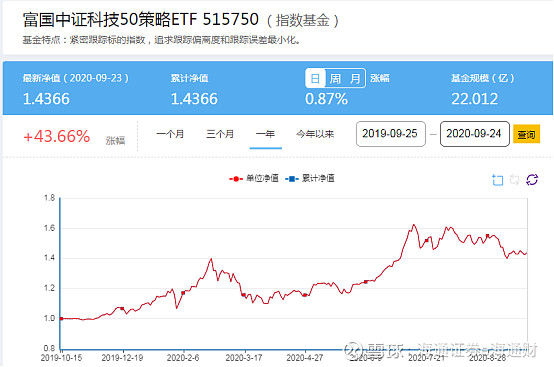Toggle the 单位净值 legend series
The height and width of the screenshot is (367, 554).
254,178
